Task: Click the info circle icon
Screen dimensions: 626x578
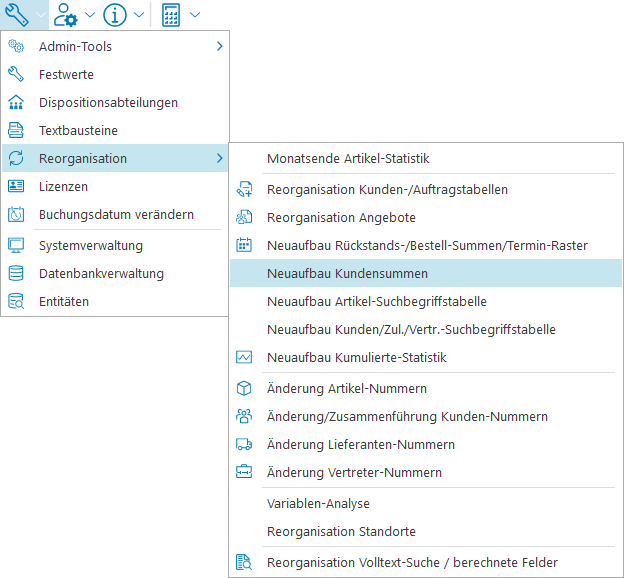Action: coord(115,14)
